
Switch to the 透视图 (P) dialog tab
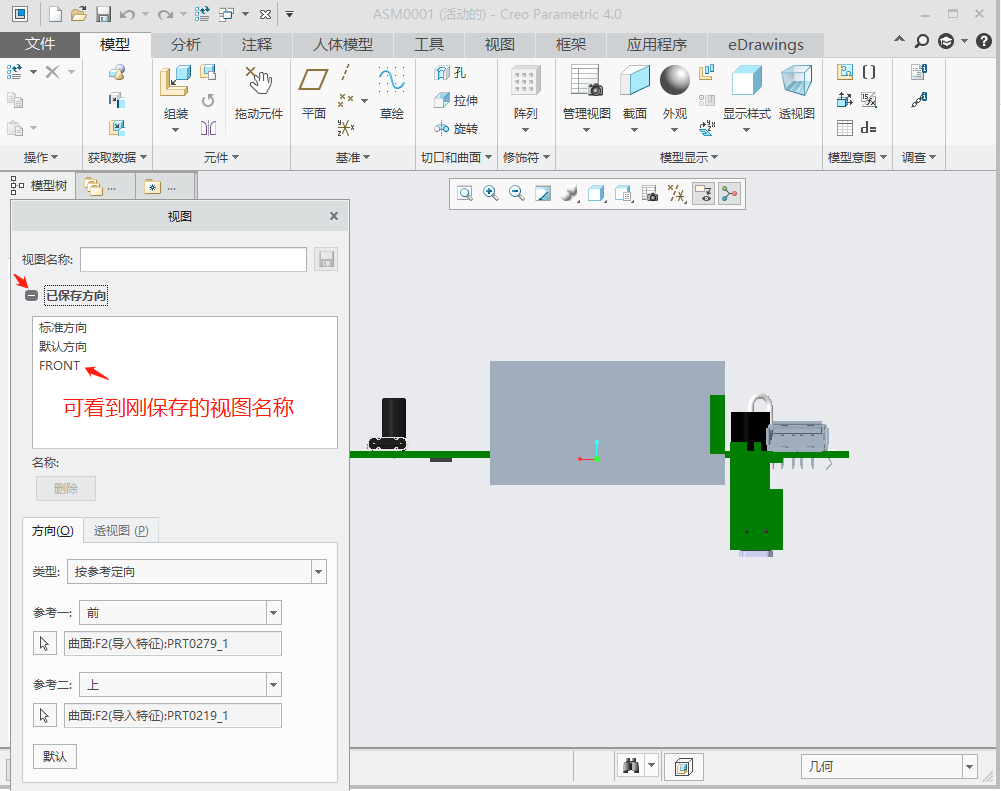click(121, 531)
